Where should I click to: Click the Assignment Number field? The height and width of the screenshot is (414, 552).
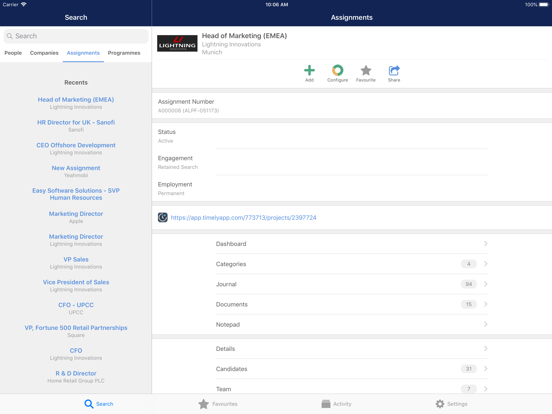click(352, 106)
